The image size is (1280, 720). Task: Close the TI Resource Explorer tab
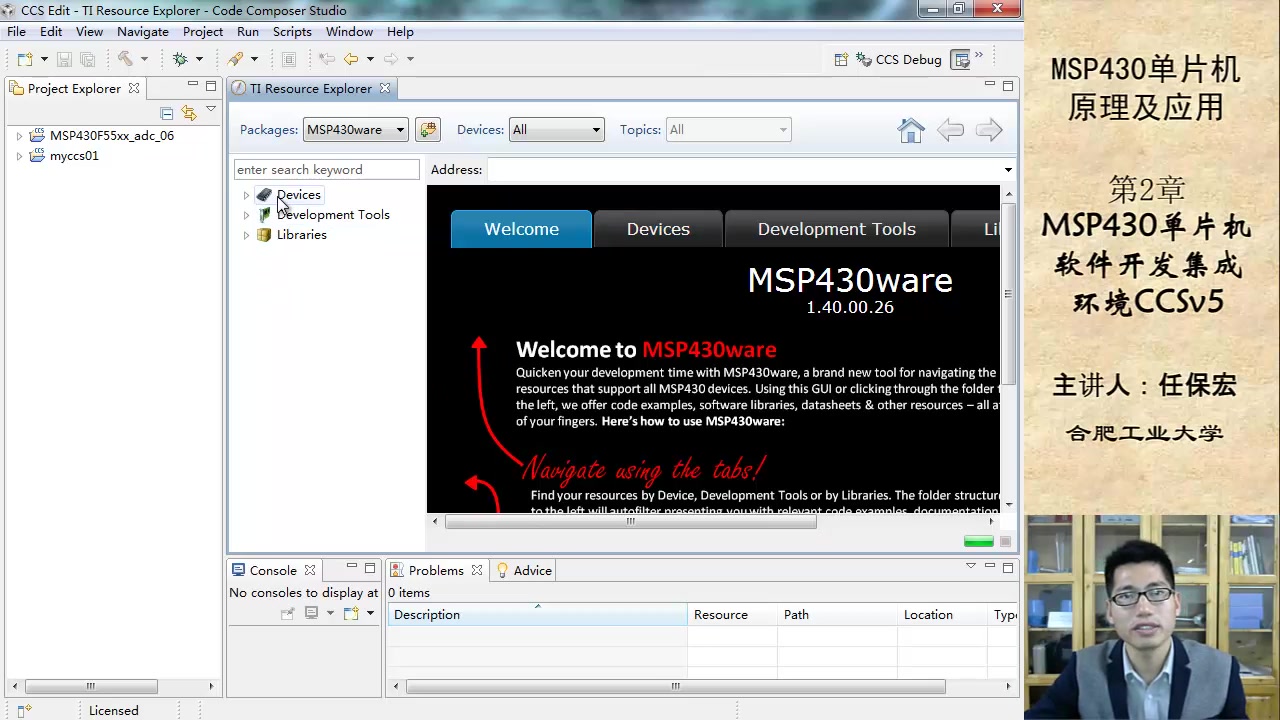[385, 88]
